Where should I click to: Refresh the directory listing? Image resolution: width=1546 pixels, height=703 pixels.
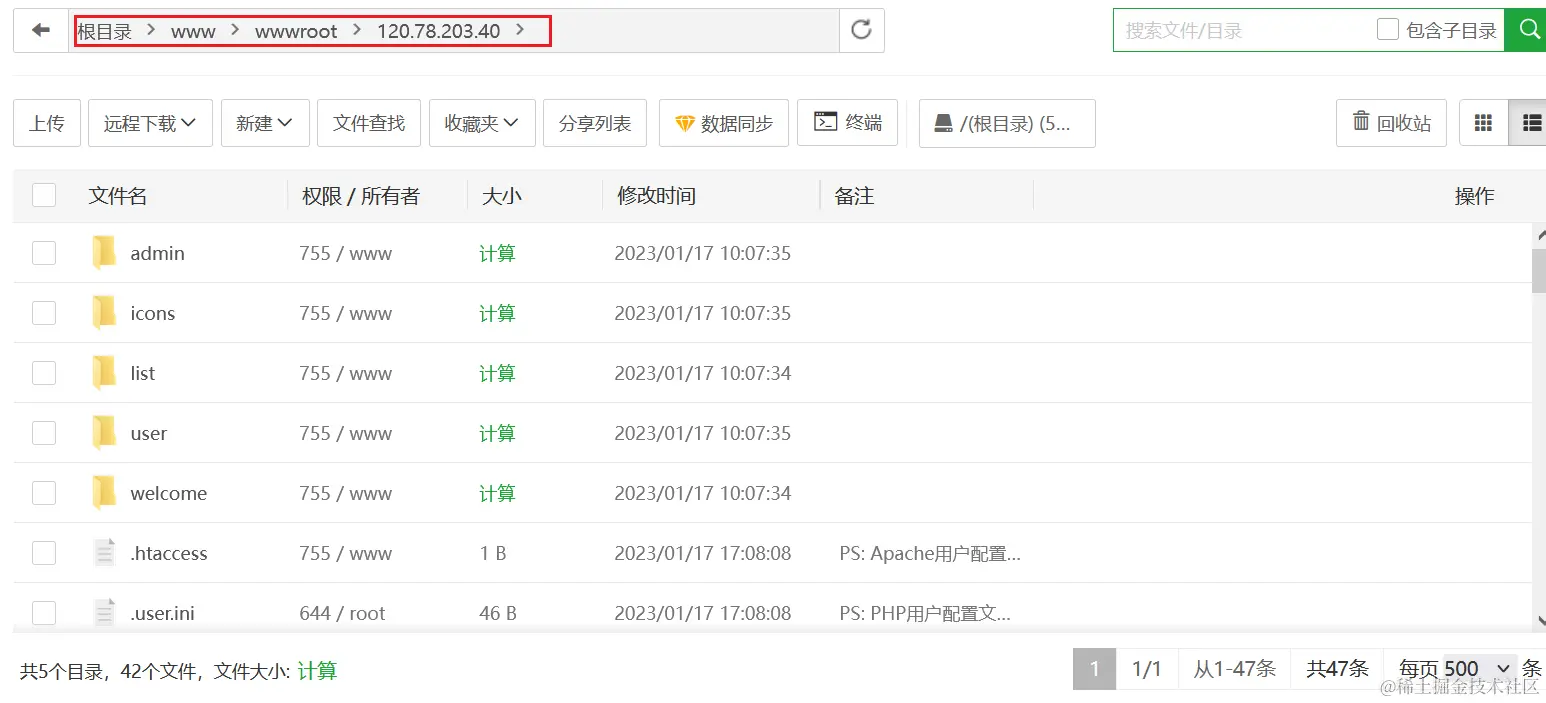(861, 31)
